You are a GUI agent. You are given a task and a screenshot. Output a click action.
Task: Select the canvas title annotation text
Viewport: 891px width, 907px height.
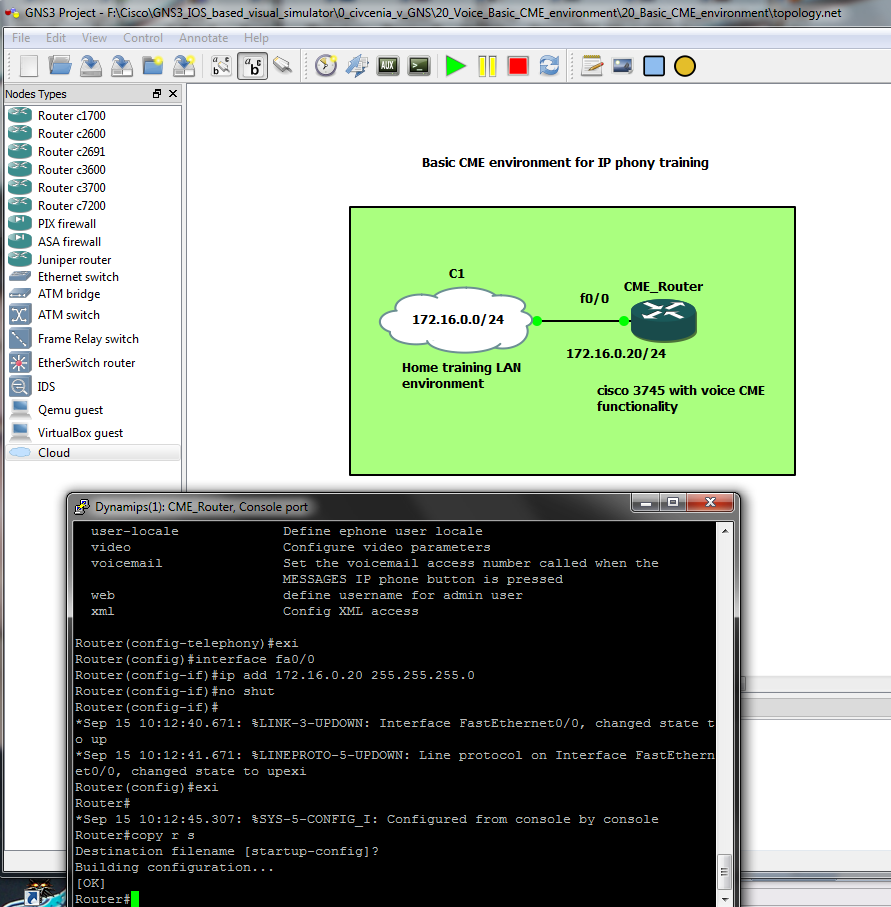click(x=565, y=163)
